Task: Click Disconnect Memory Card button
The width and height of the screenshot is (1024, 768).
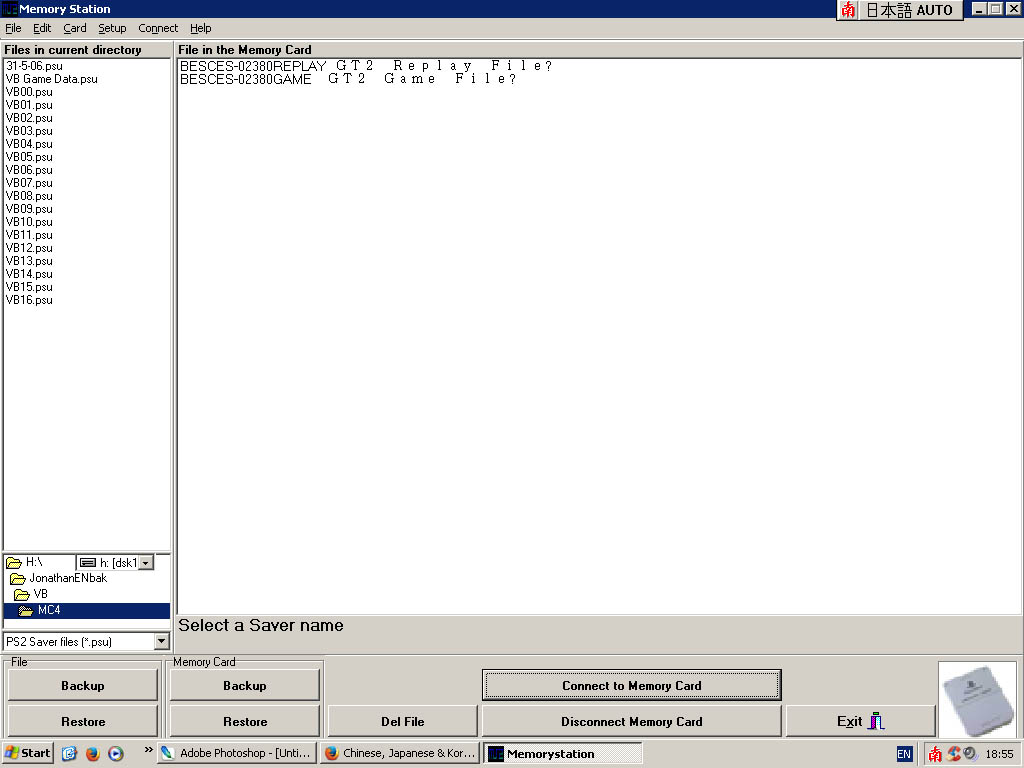Action: (632, 722)
